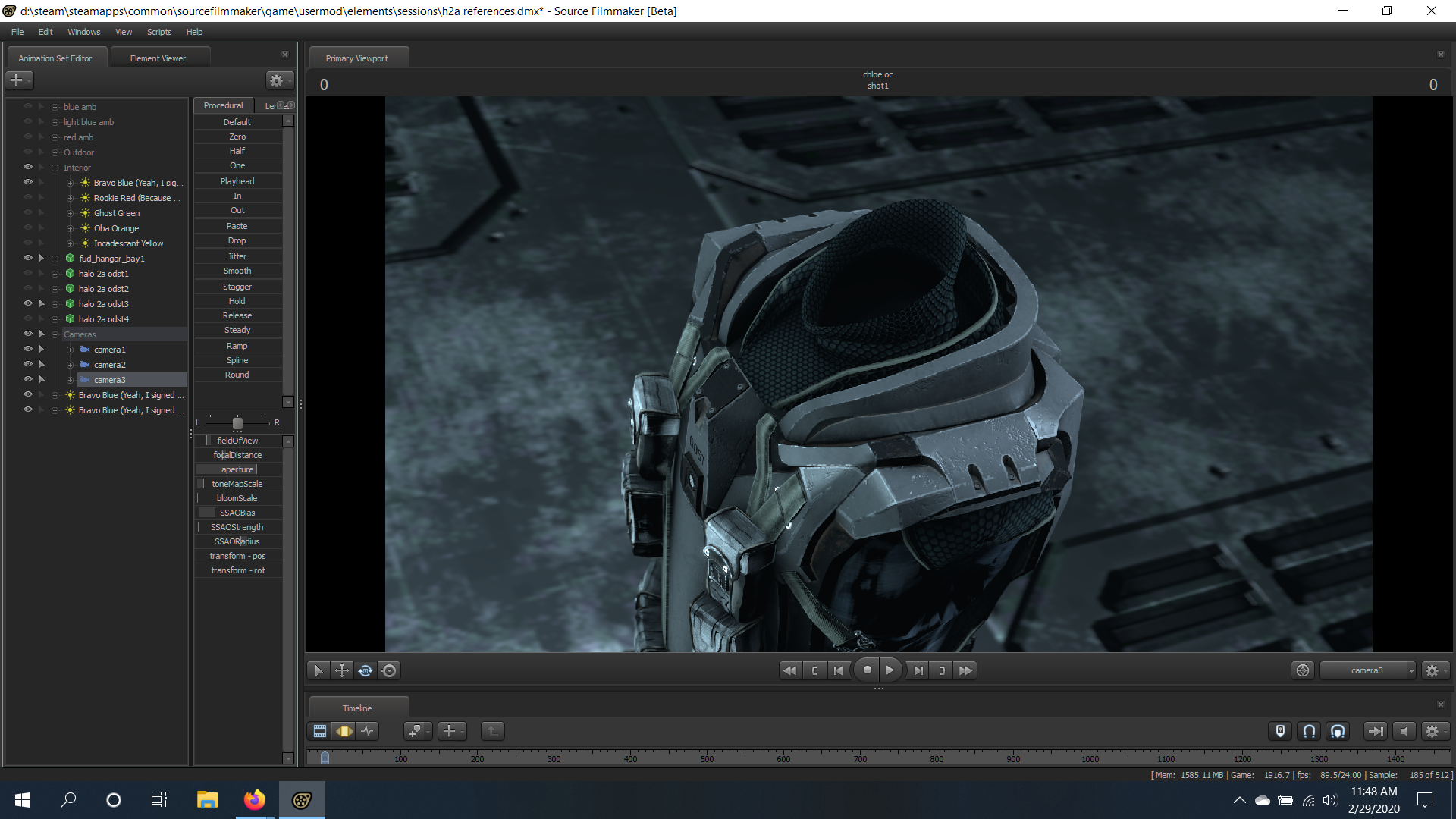This screenshot has height=819, width=1456.
Task: Select the move manipulator tool
Action: click(x=342, y=670)
